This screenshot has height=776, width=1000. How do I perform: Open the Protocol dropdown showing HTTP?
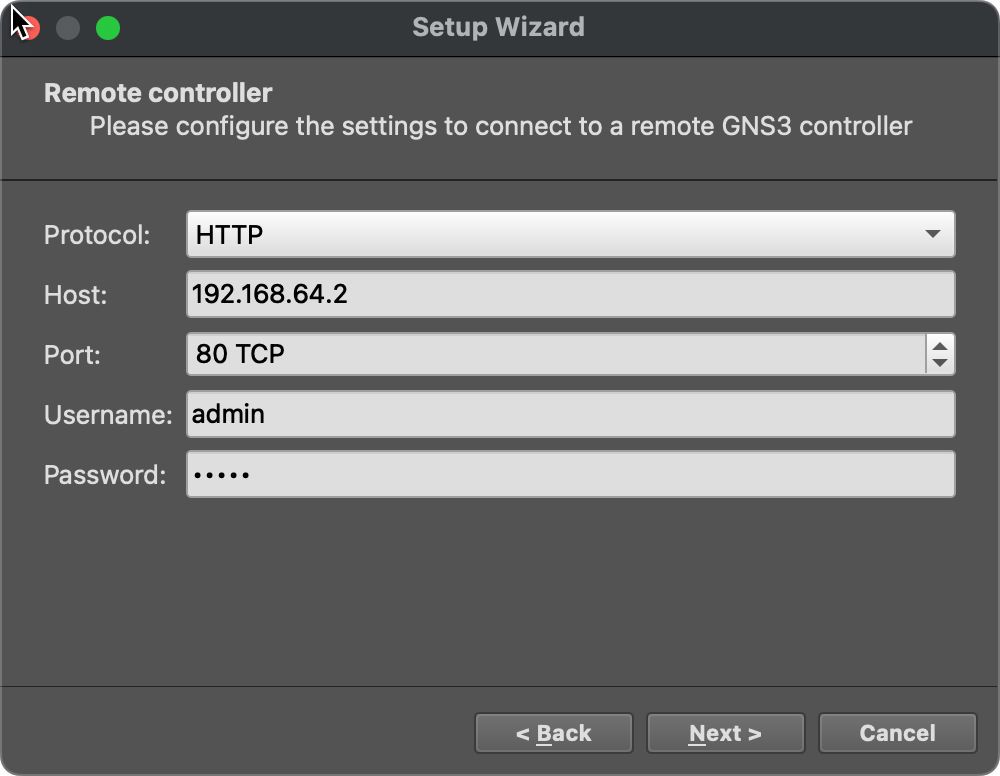pyautogui.click(x=570, y=235)
